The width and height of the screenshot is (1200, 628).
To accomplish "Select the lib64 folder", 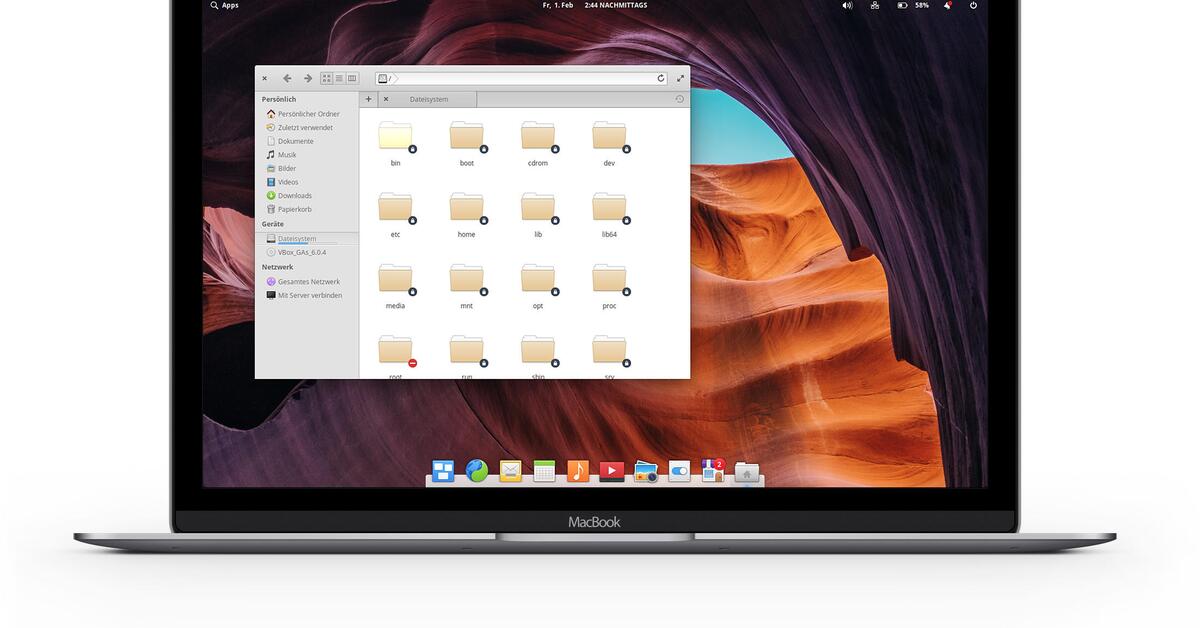I will [609, 214].
